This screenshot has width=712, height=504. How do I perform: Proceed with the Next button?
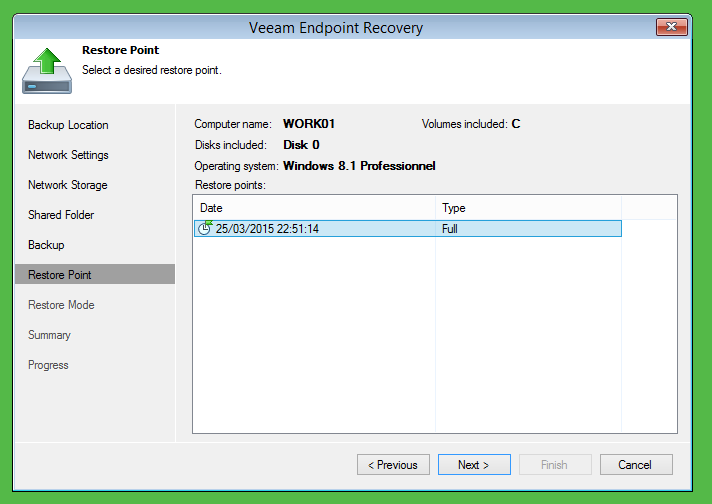(x=474, y=464)
